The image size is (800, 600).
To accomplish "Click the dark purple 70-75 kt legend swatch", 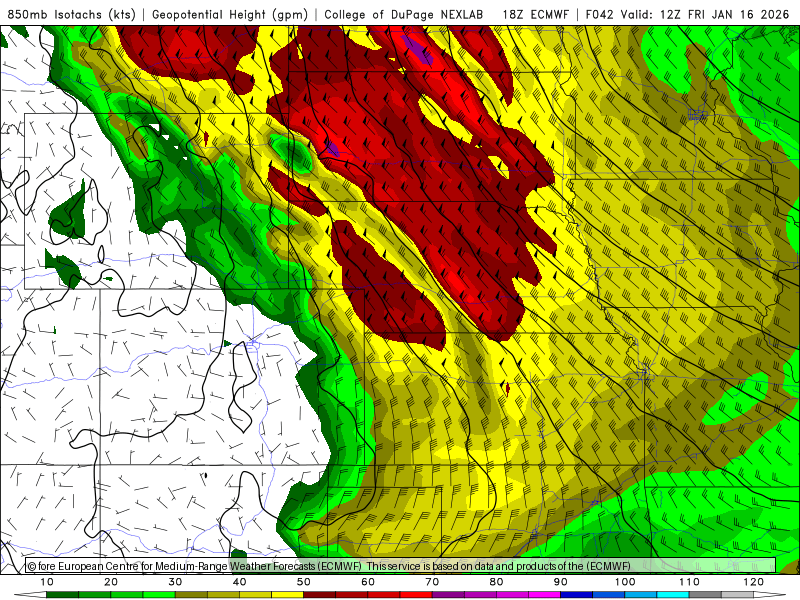I will point(448,595).
